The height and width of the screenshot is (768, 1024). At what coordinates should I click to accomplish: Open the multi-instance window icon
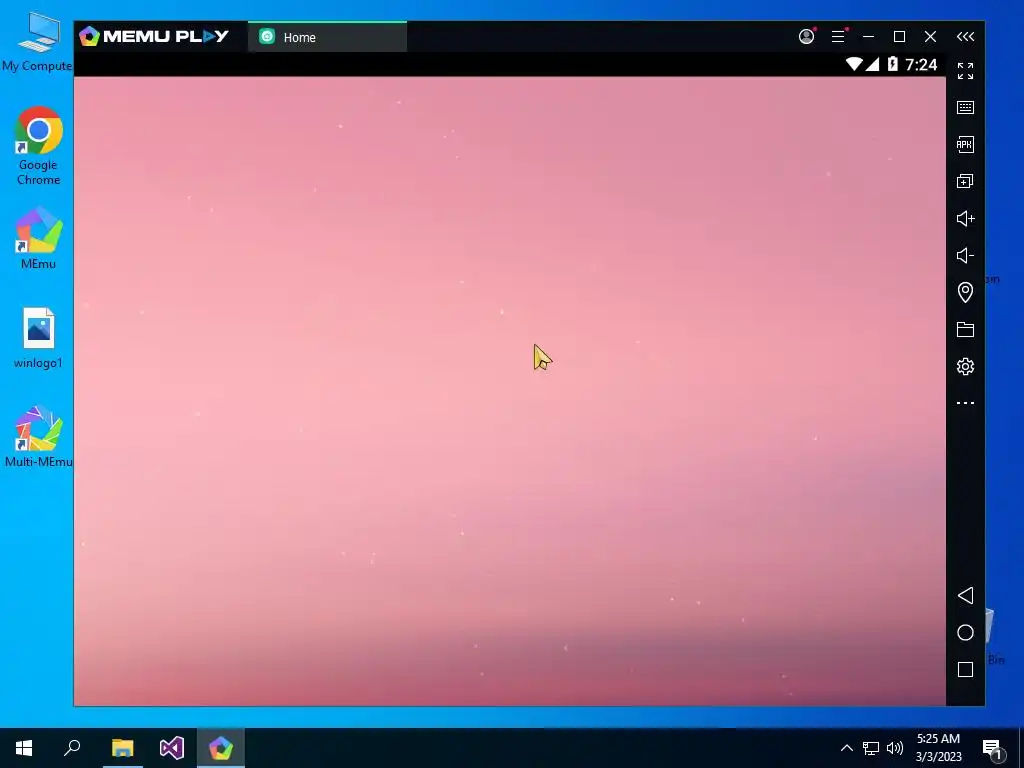point(965,182)
